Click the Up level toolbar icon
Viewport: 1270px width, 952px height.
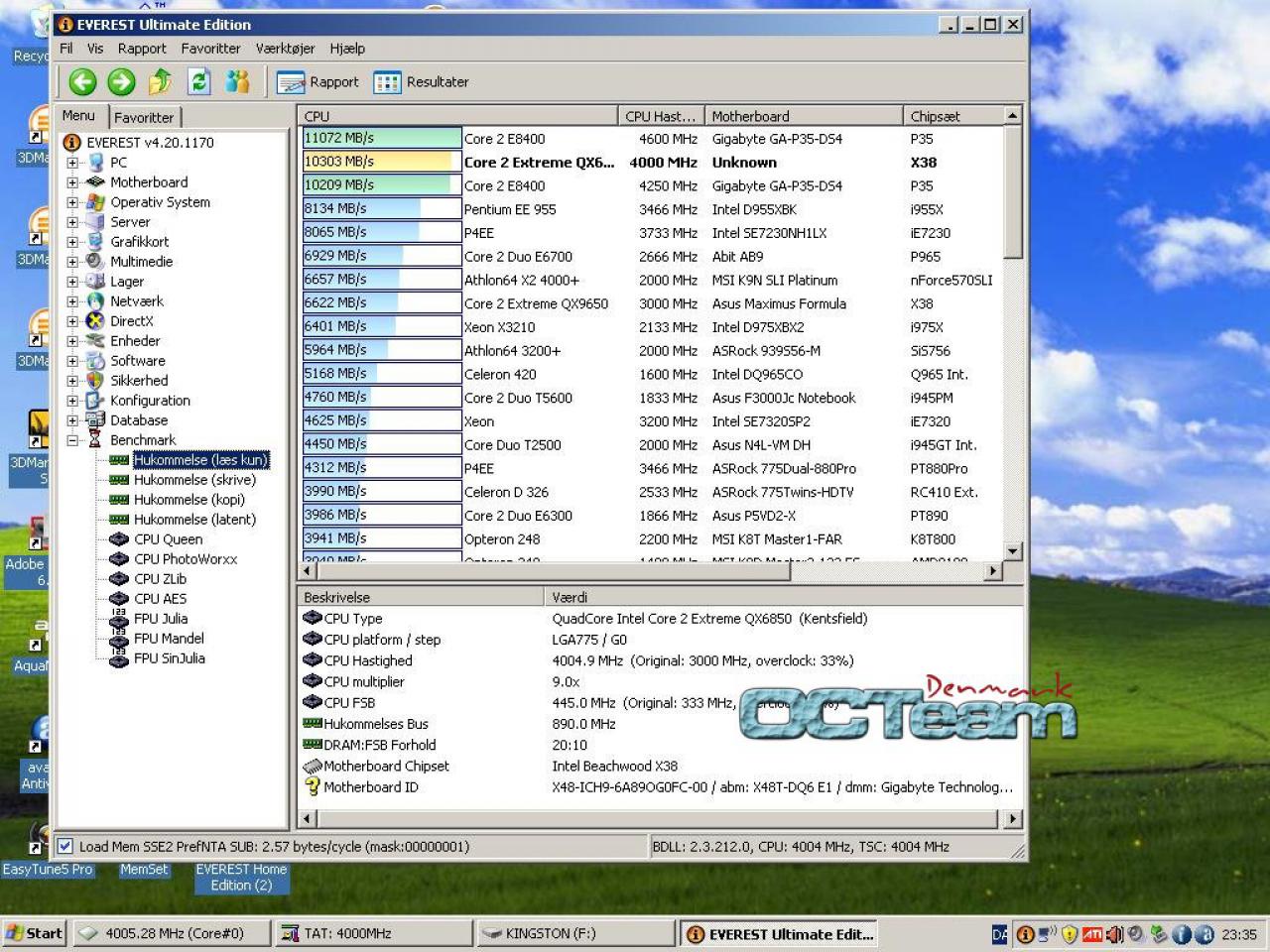(x=160, y=81)
